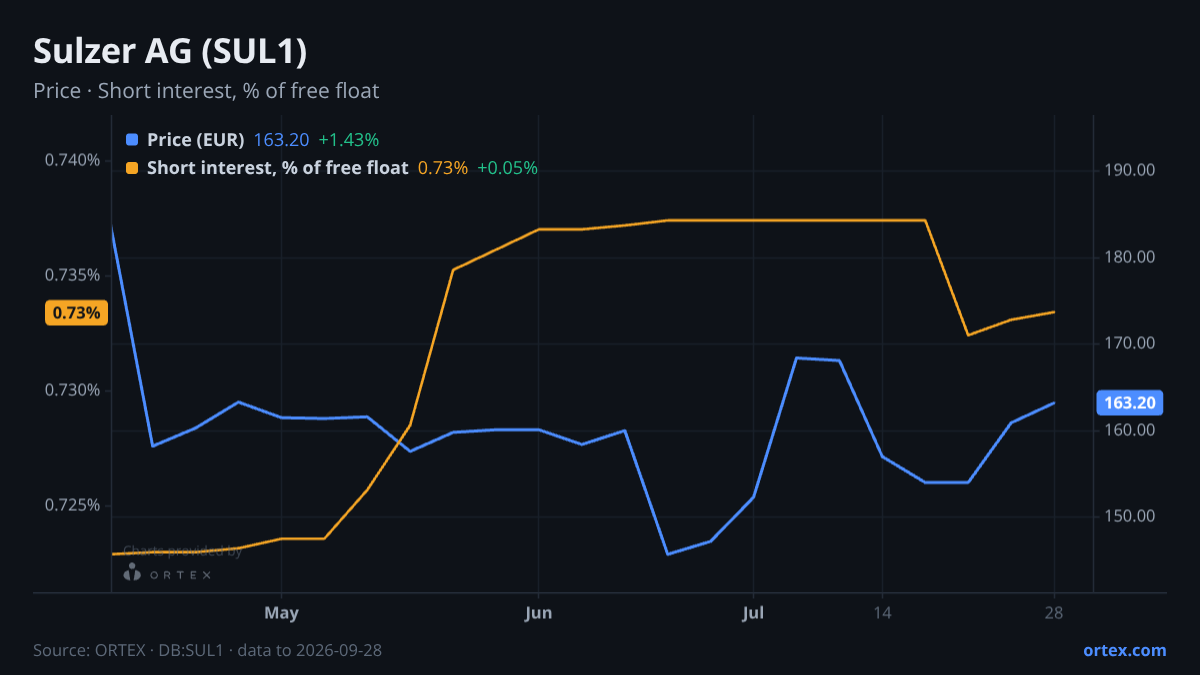Click the 150.00 right axis label
Image resolution: width=1200 pixels, height=675 pixels.
(x=1130, y=516)
